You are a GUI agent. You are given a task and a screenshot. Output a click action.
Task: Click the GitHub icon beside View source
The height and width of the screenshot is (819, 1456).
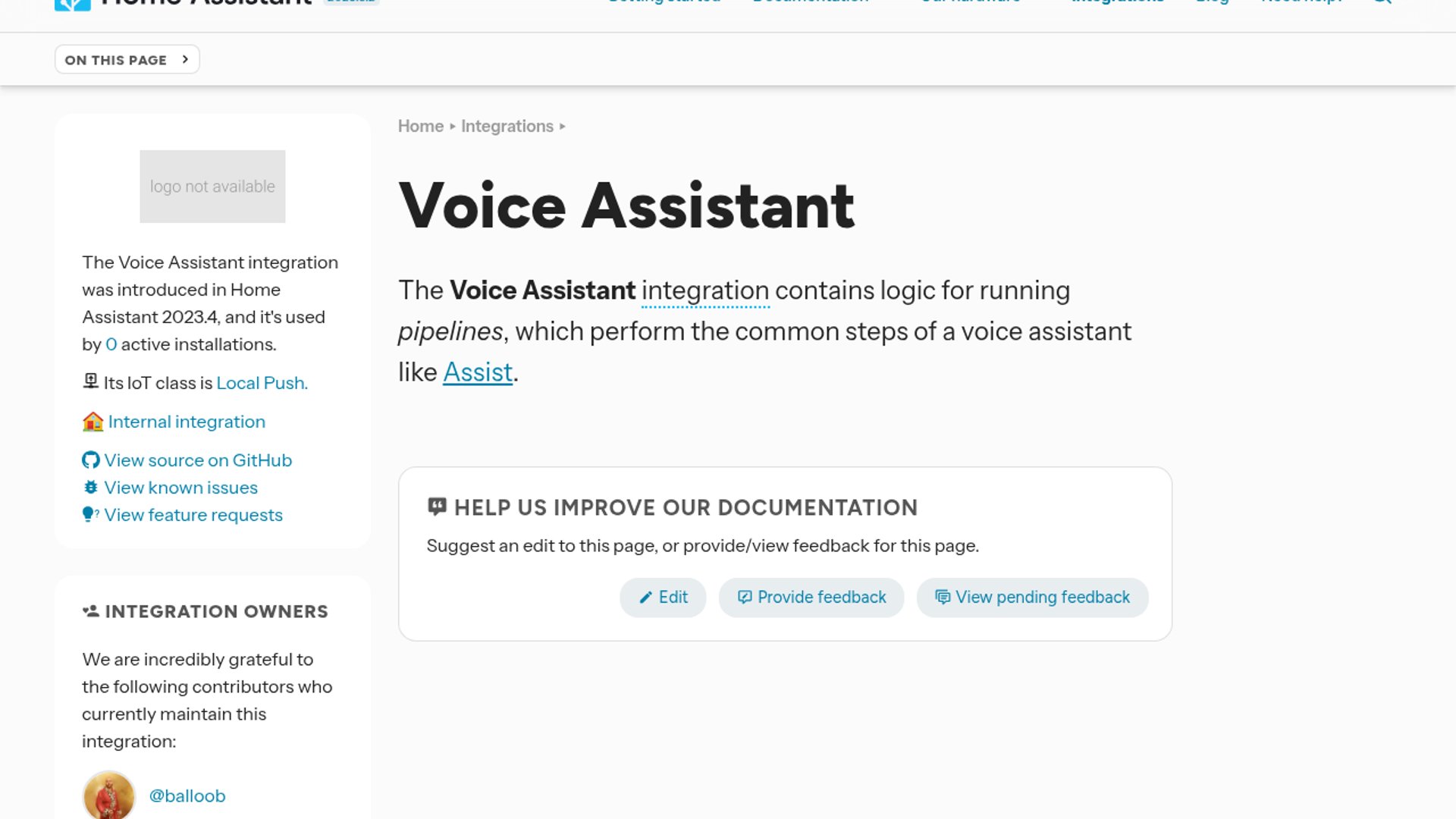[90, 460]
